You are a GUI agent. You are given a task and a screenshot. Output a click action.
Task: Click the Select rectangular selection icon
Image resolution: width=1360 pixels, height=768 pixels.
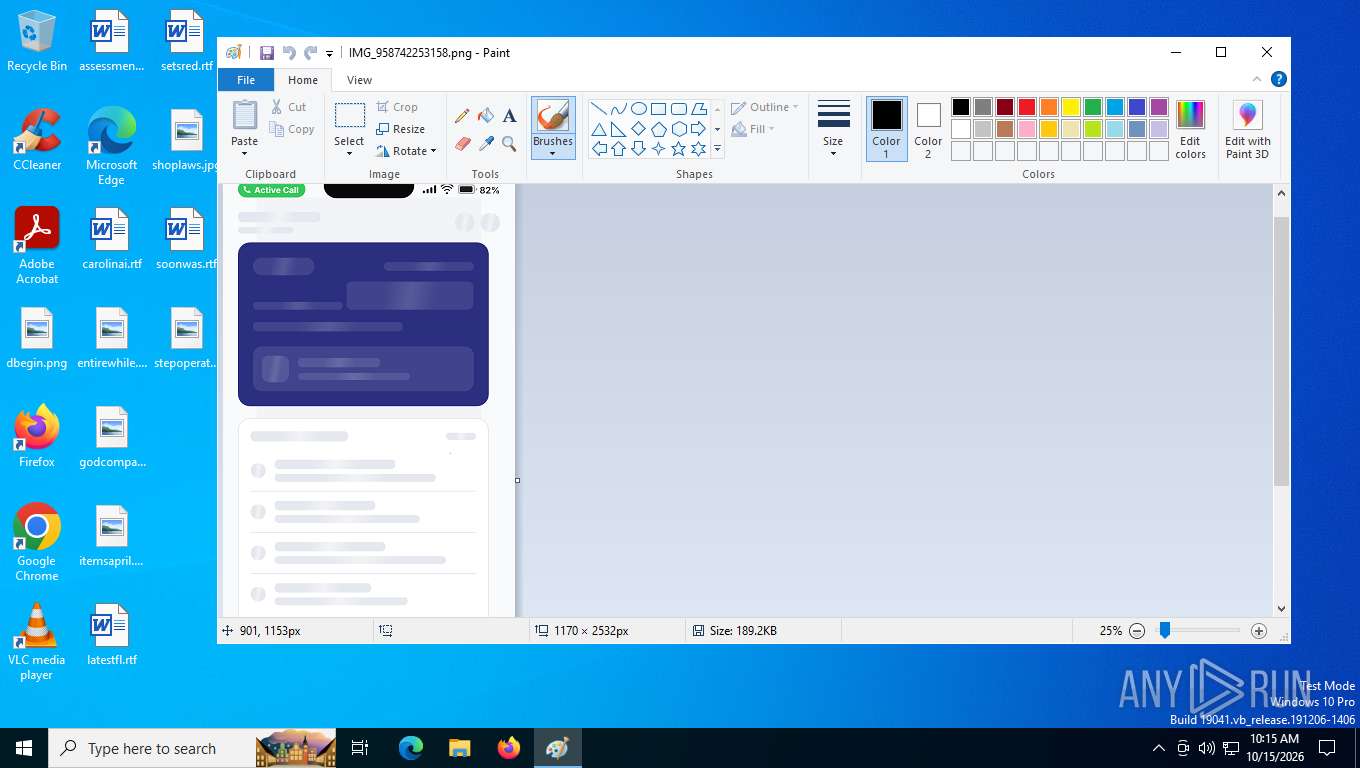pos(349,116)
